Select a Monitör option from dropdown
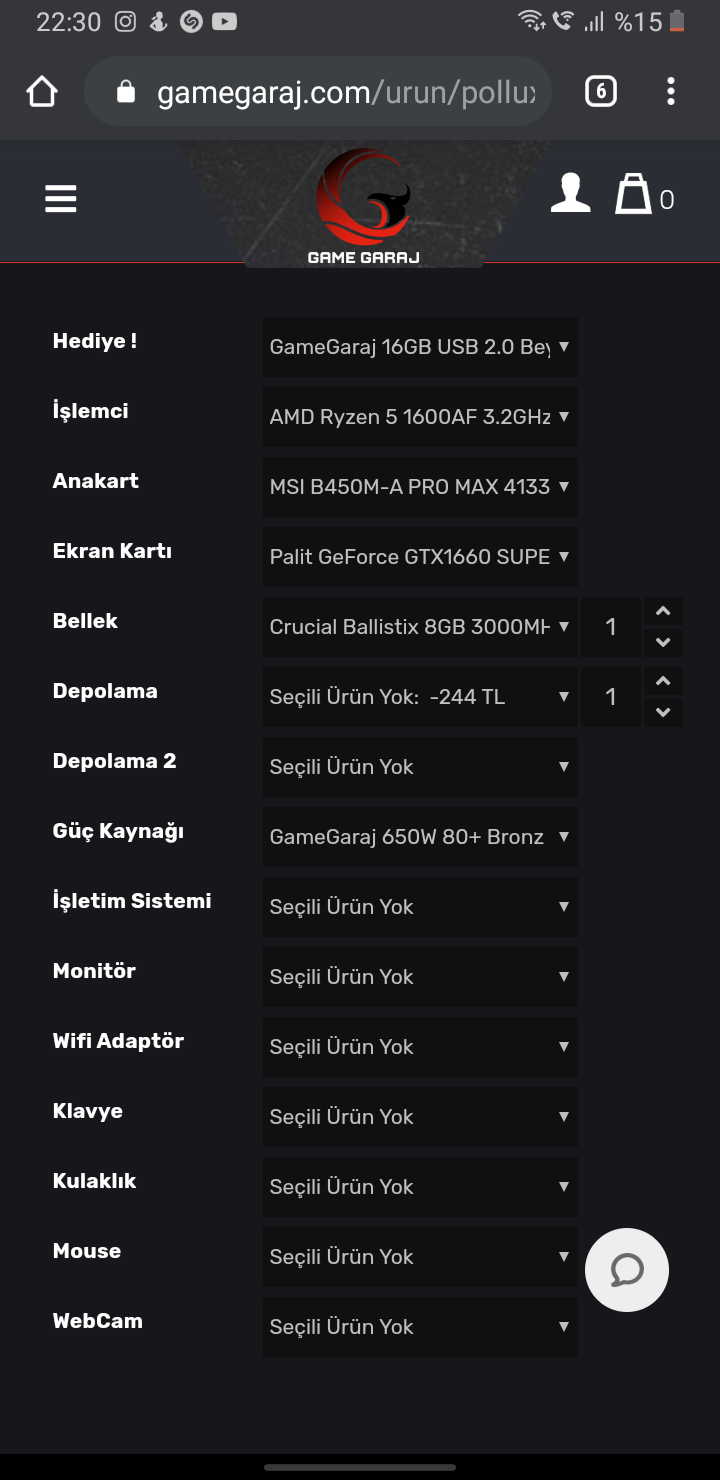Screen dimensions: 720x1480 pos(420,977)
